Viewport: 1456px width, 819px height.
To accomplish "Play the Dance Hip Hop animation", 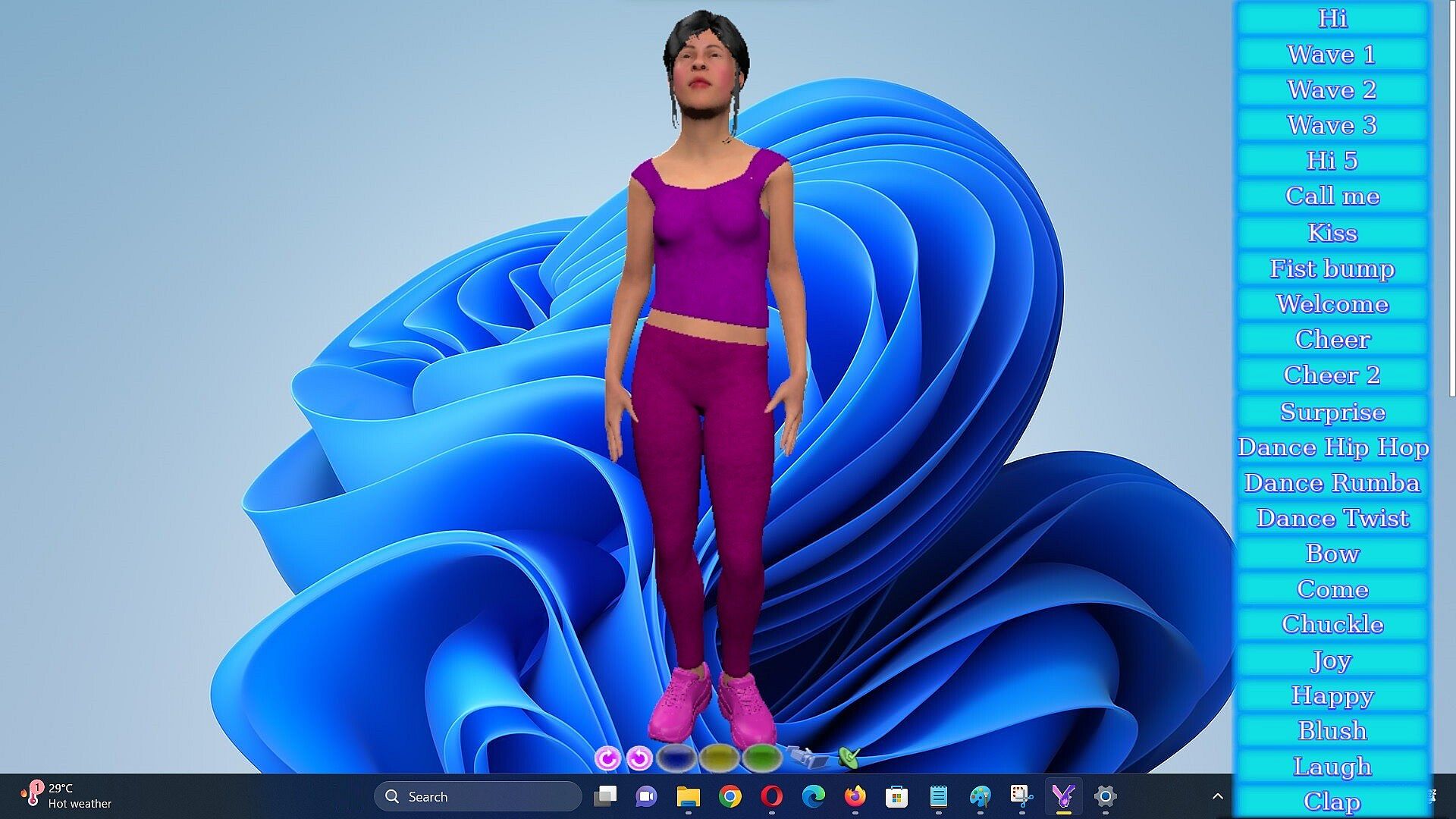I will [x=1332, y=447].
